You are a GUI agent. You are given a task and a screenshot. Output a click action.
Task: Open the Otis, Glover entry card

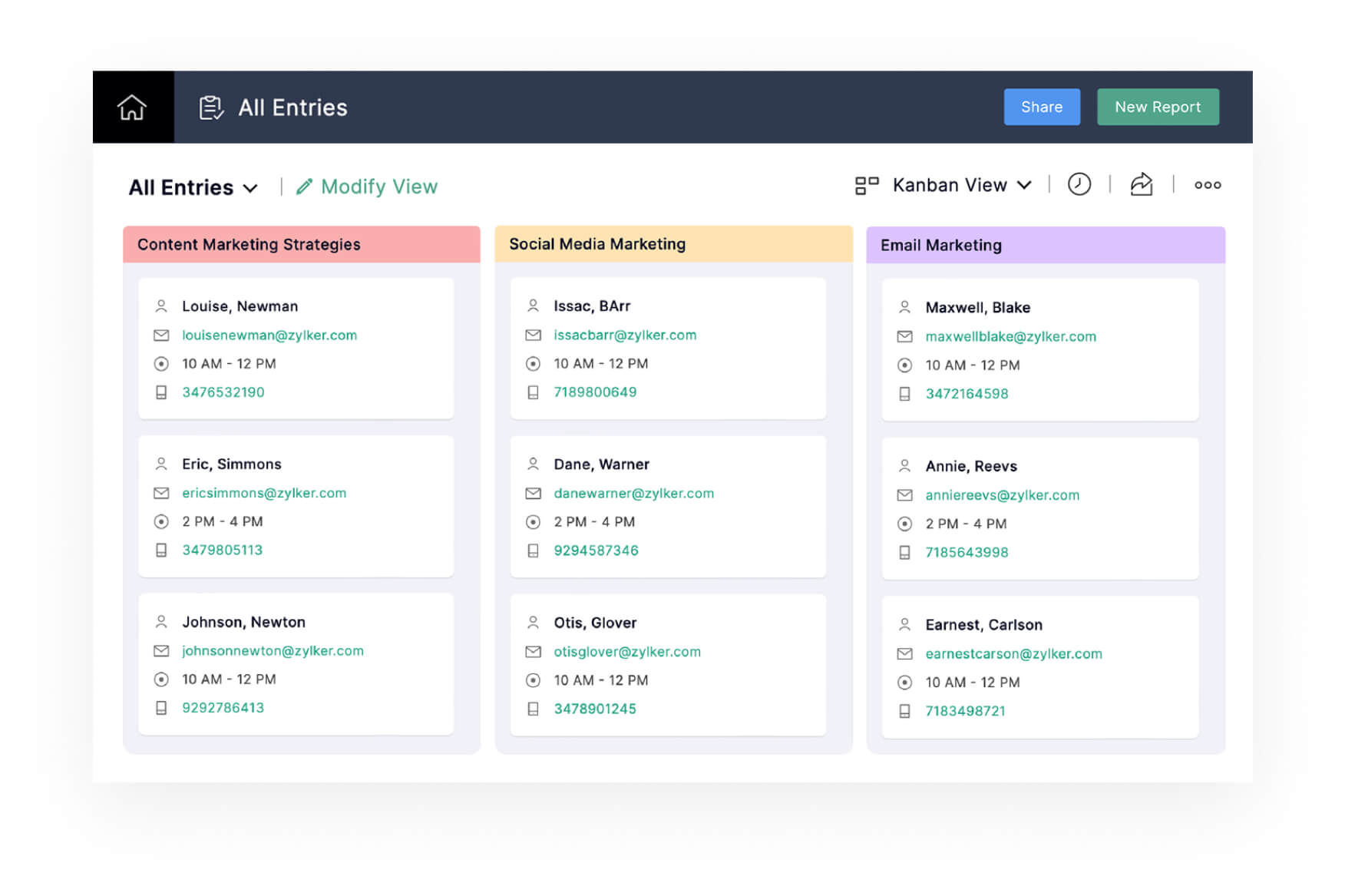[668, 665]
